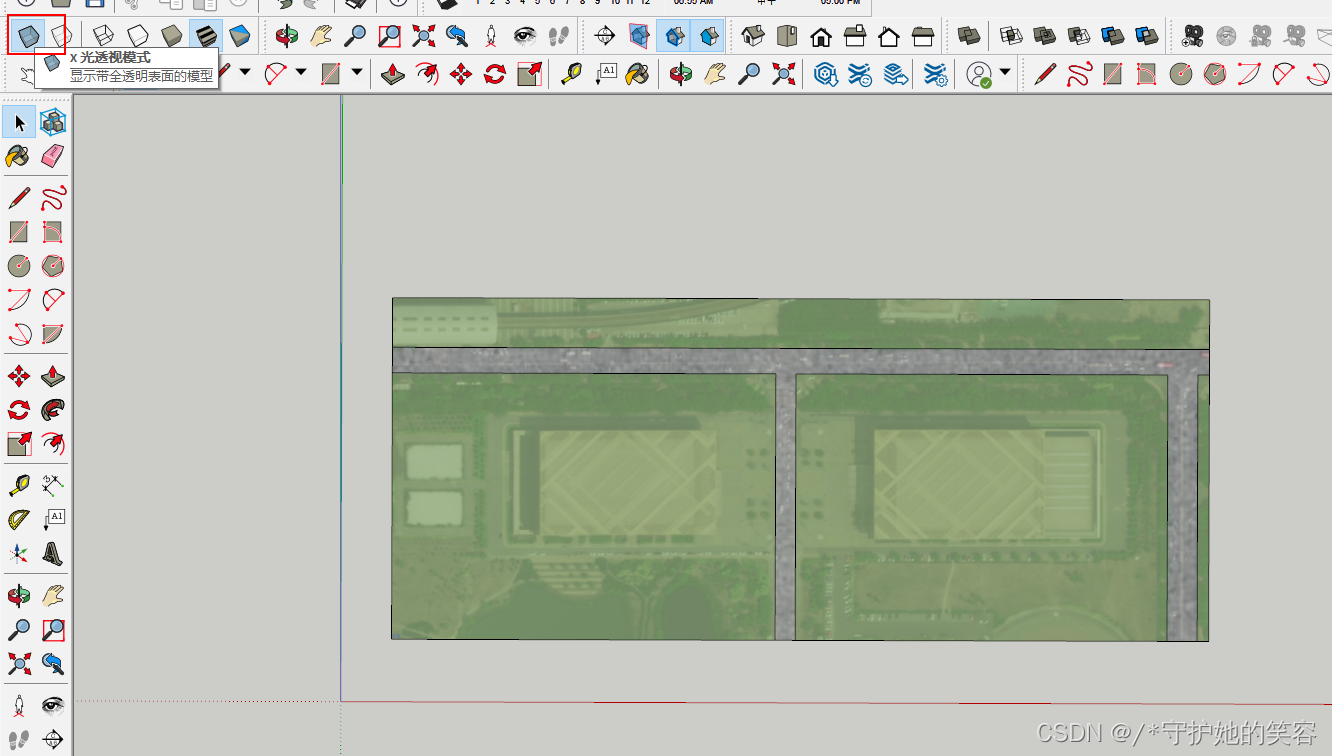Expand the user account dropdown arrow
Screen dimensions: 1332x756
[1005, 73]
